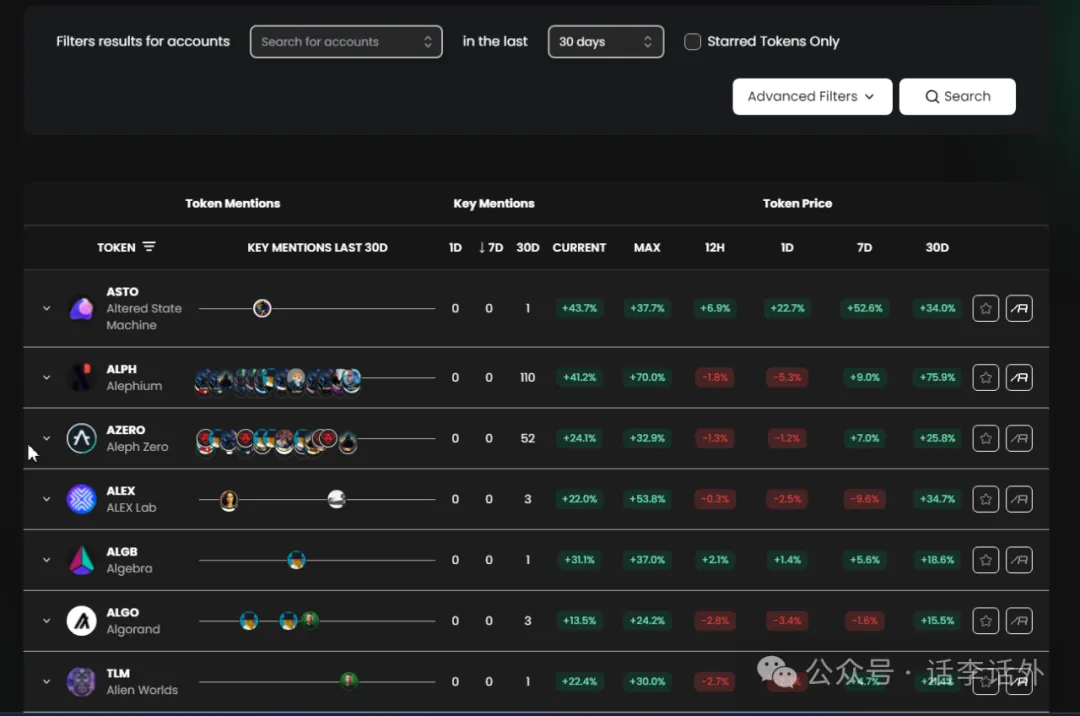
Task: Click the ALEX Lab token logo
Action: [81, 499]
